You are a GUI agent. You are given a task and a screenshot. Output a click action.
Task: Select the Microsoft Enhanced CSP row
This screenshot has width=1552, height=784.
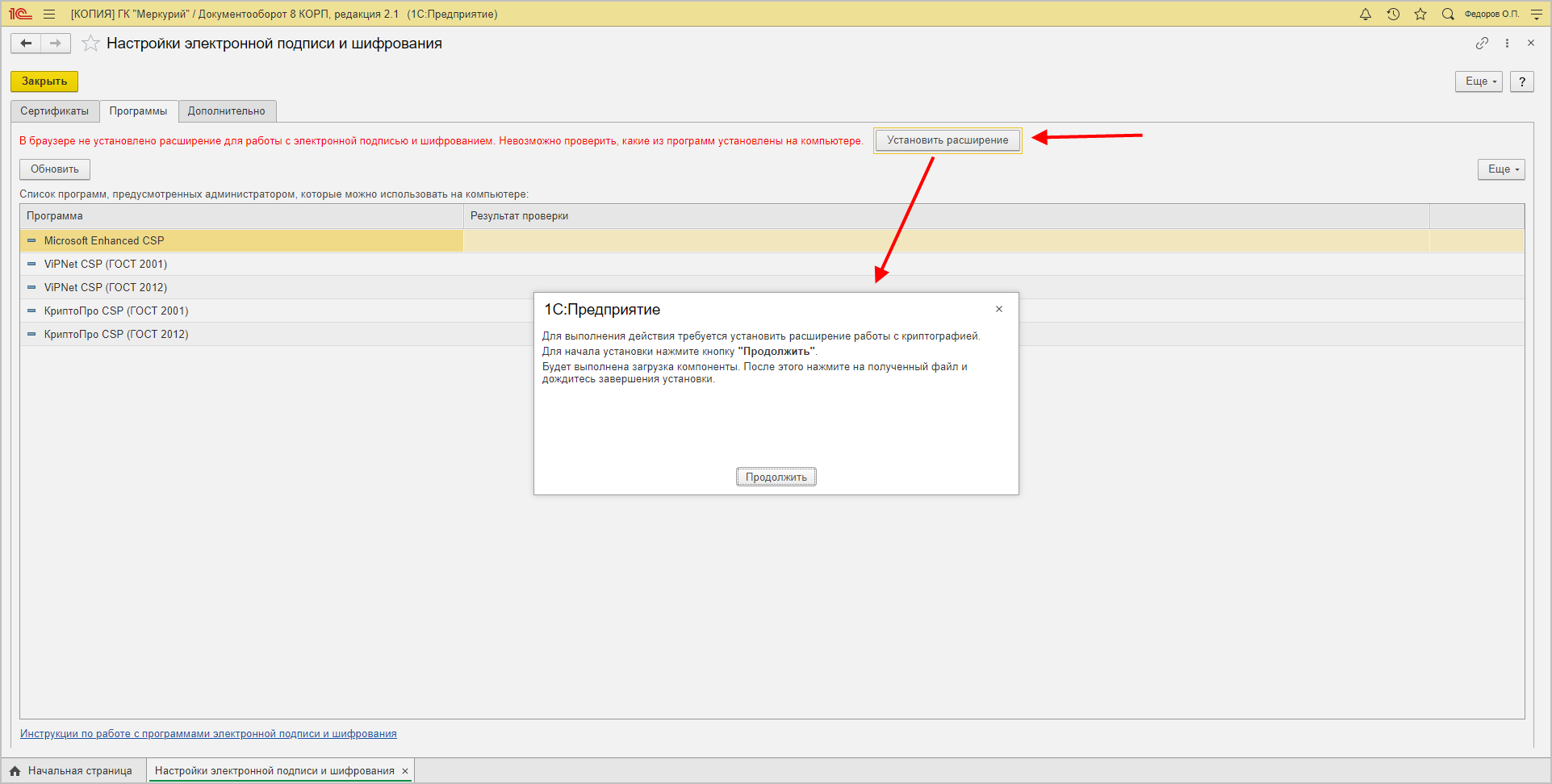[x=772, y=240]
